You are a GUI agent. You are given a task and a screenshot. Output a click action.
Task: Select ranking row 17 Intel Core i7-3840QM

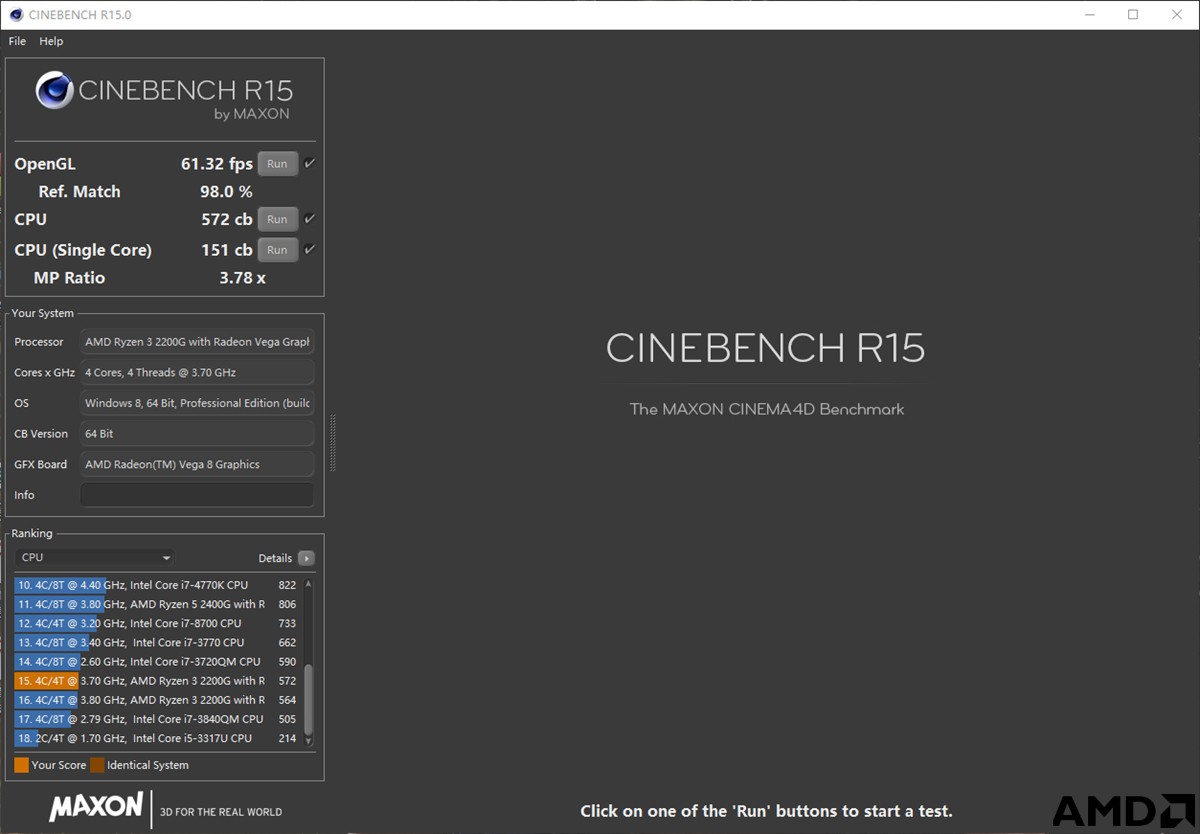157,719
